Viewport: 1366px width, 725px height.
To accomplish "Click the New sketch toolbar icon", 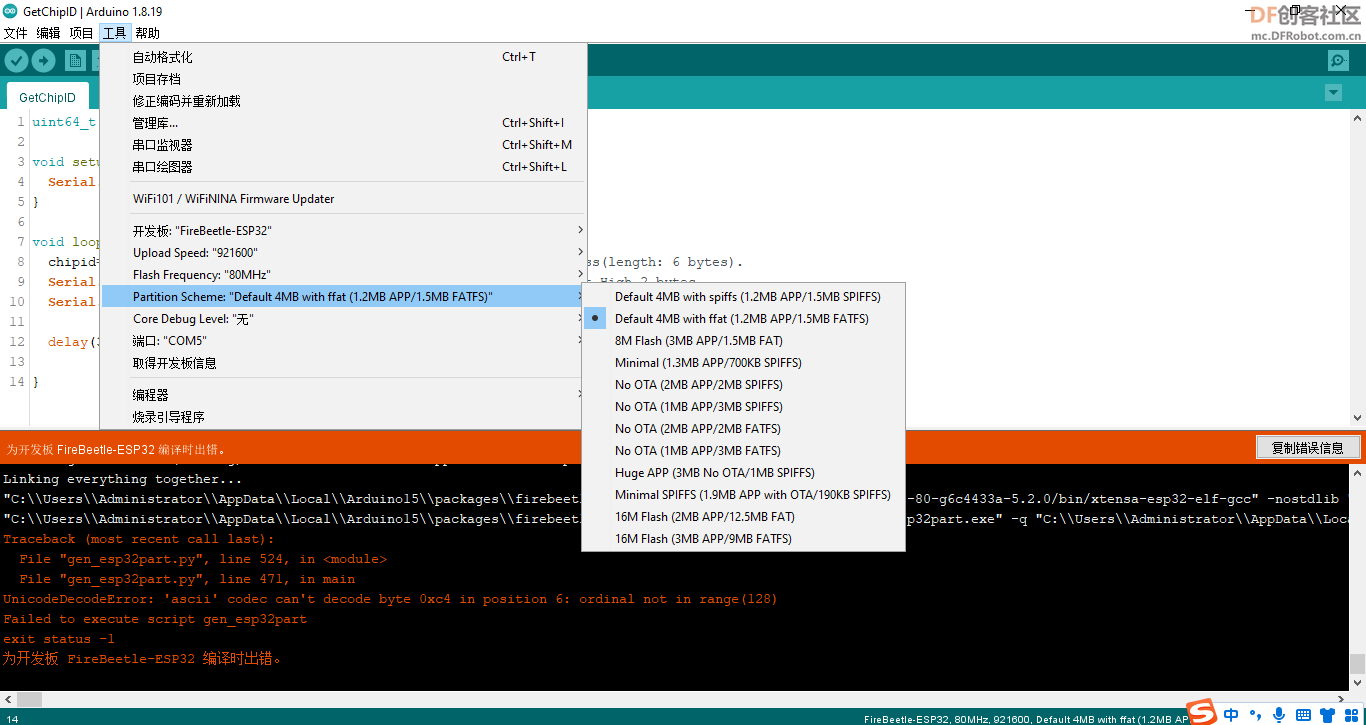I will click(x=75, y=61).
